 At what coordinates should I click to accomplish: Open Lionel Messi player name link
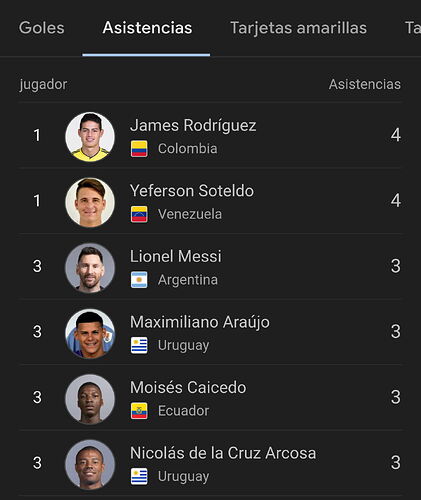[176, 257]
